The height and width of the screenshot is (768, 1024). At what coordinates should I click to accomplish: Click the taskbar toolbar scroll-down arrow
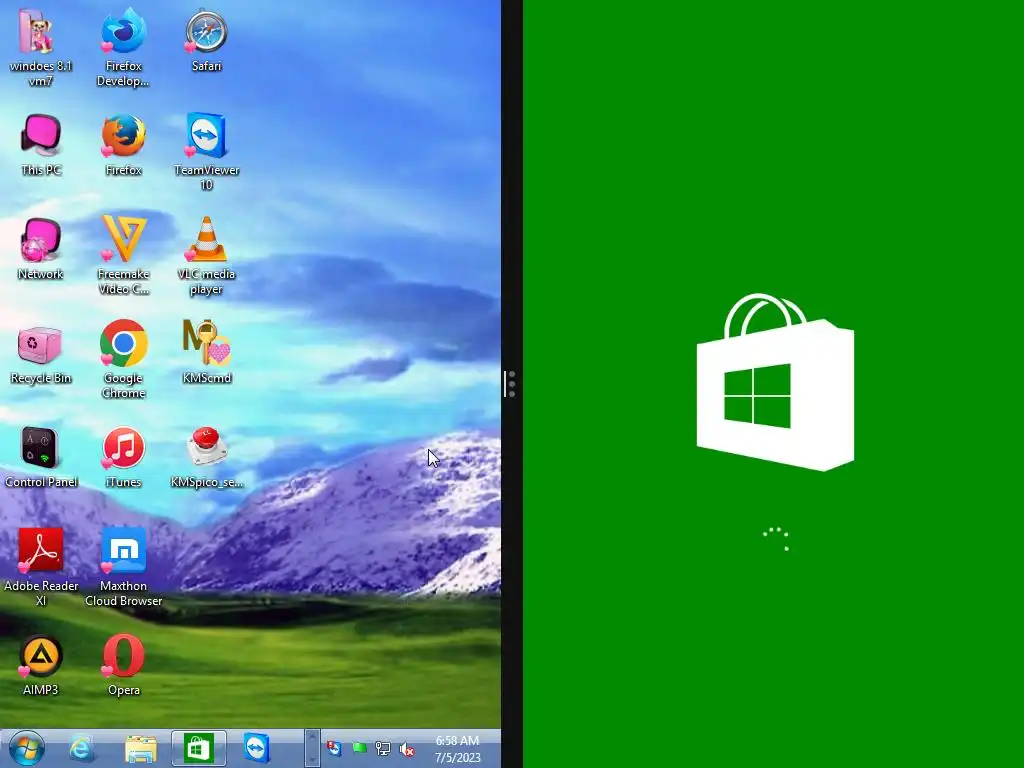tap(312, 758)
